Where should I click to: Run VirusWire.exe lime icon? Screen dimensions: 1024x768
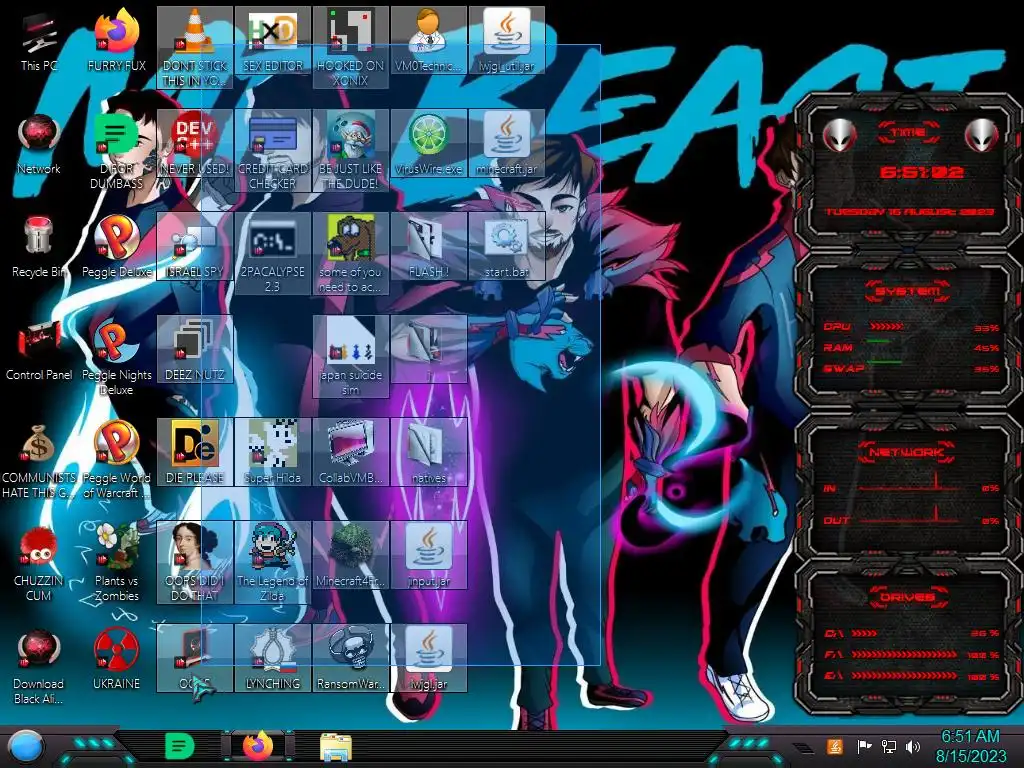point(428,144)
